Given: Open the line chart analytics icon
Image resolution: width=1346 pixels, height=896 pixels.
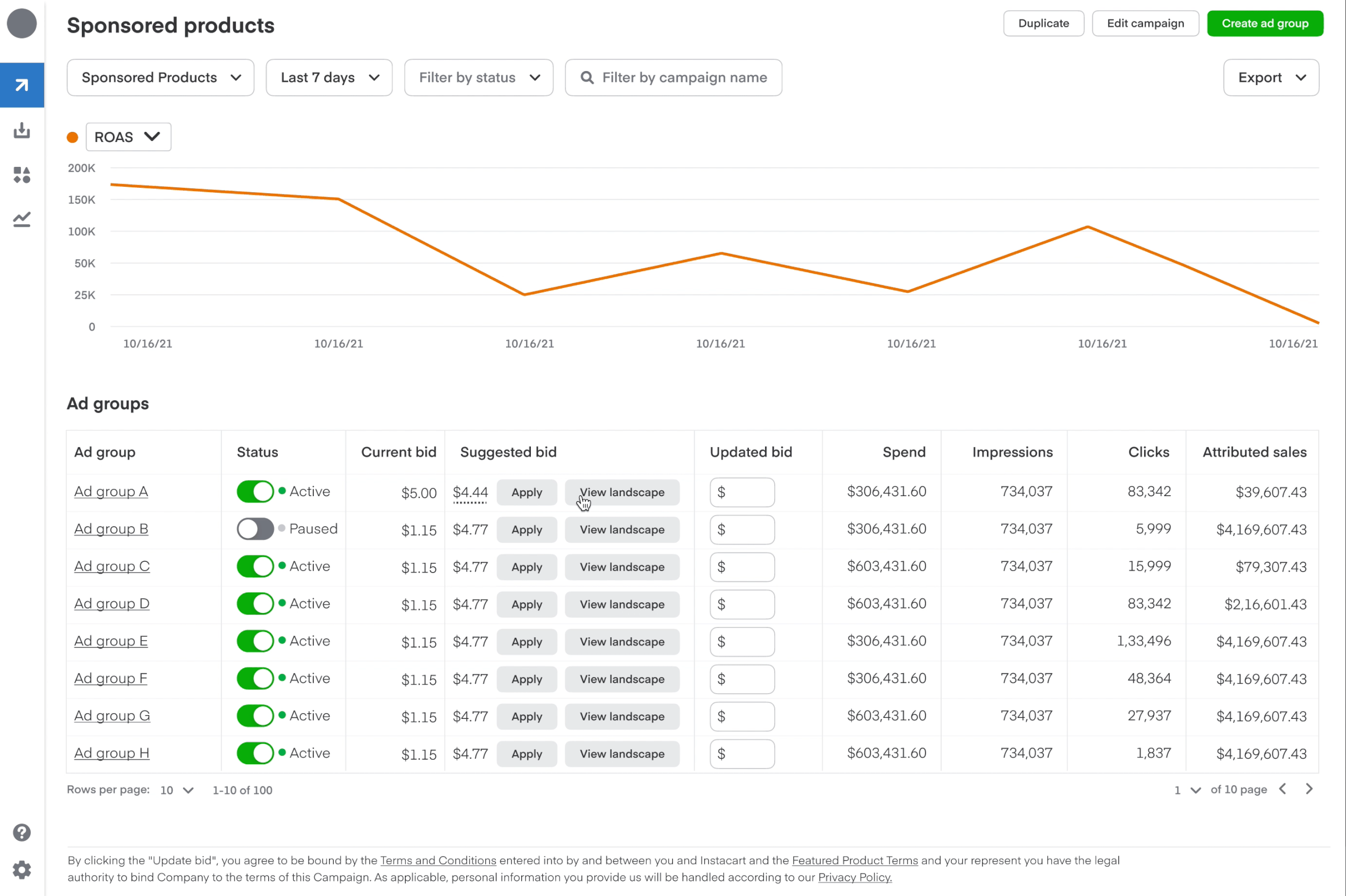Looking at the screenshot, I should [22, 220].
